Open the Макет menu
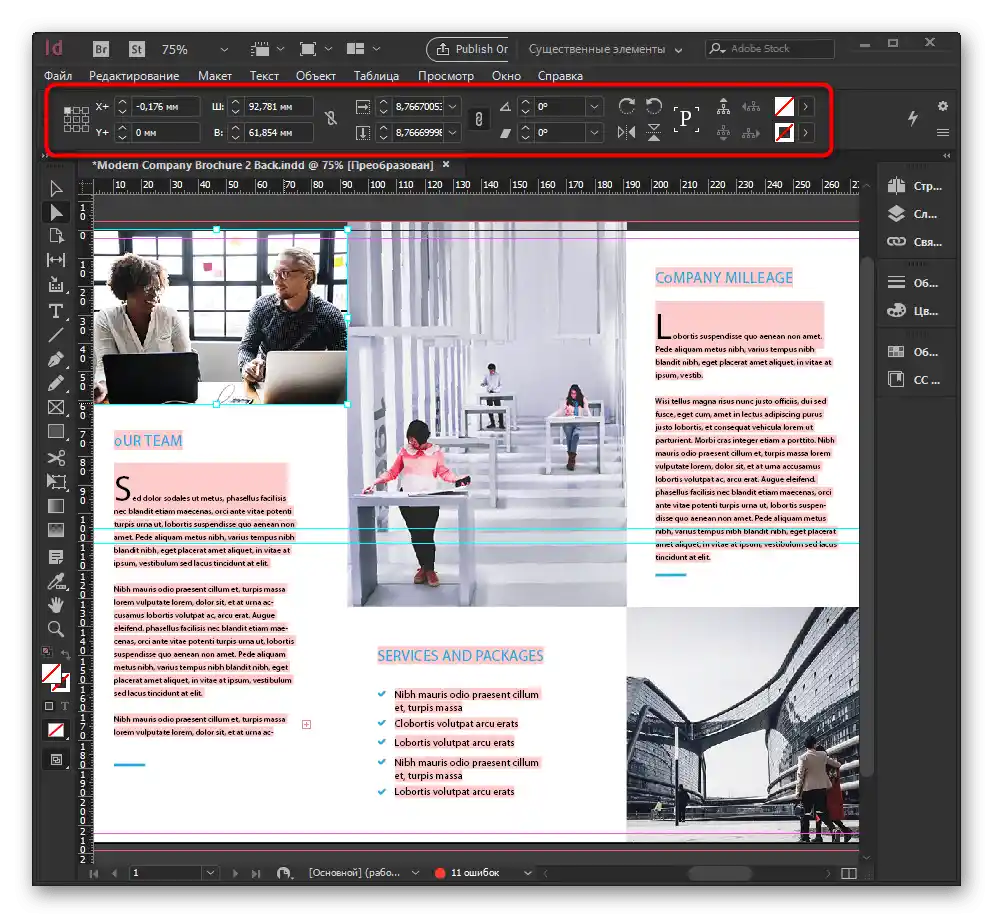Image resolution: width=993 pixels, height=918 pixels. 214,76
